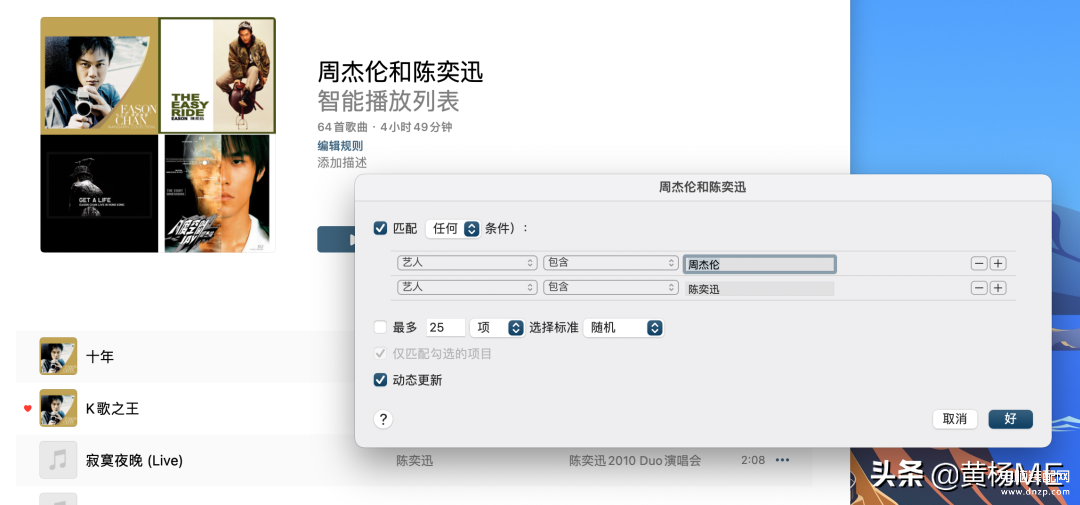The width and height of the screenshot is (1080, 505).
Task: Click the 取消 button
Action: tap(955, 419)
